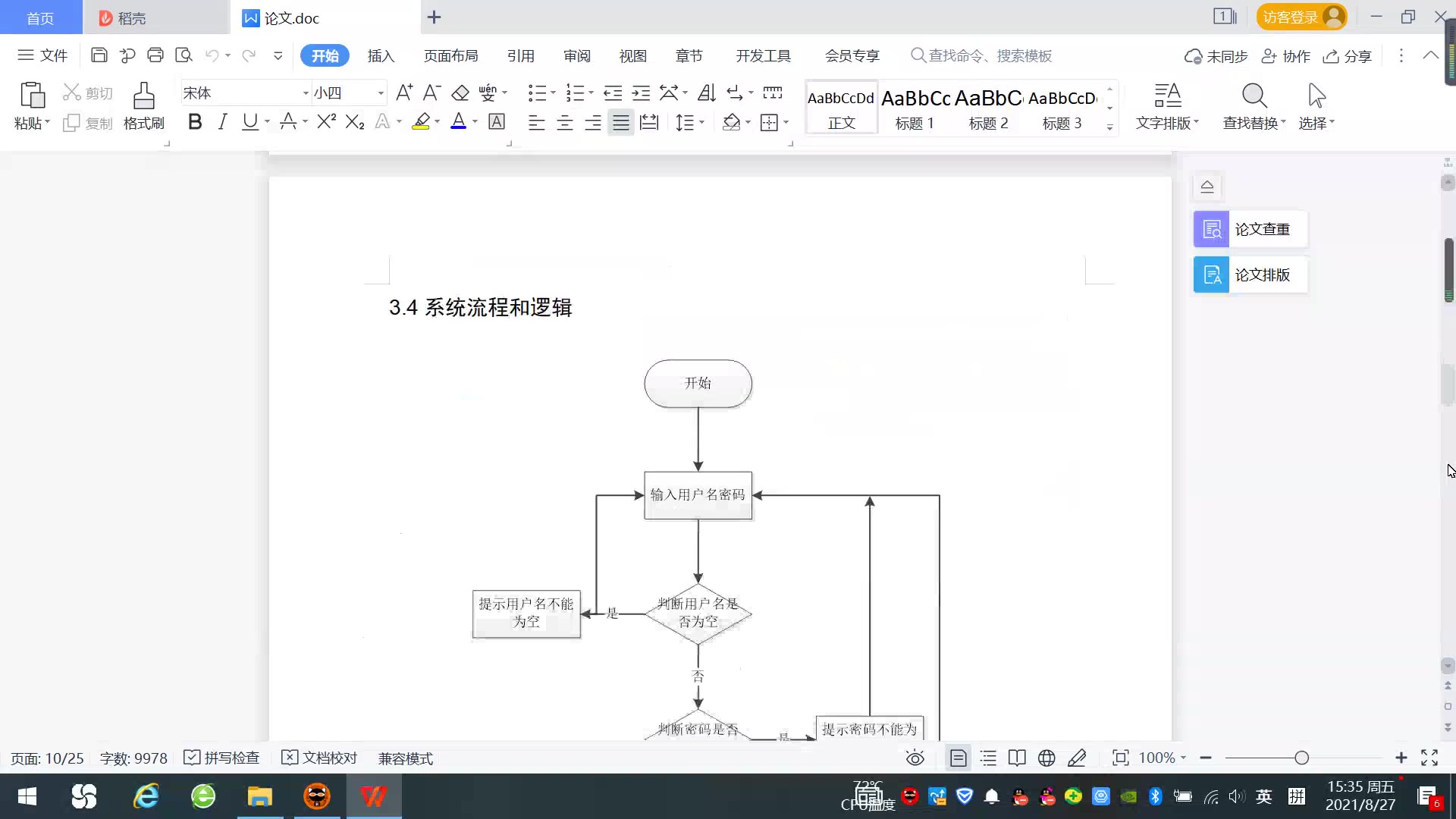This screenshot has width=1456, height=819.
Task: Toggle spell check (拼写检查) in status bar
Action: click(222, 758)
